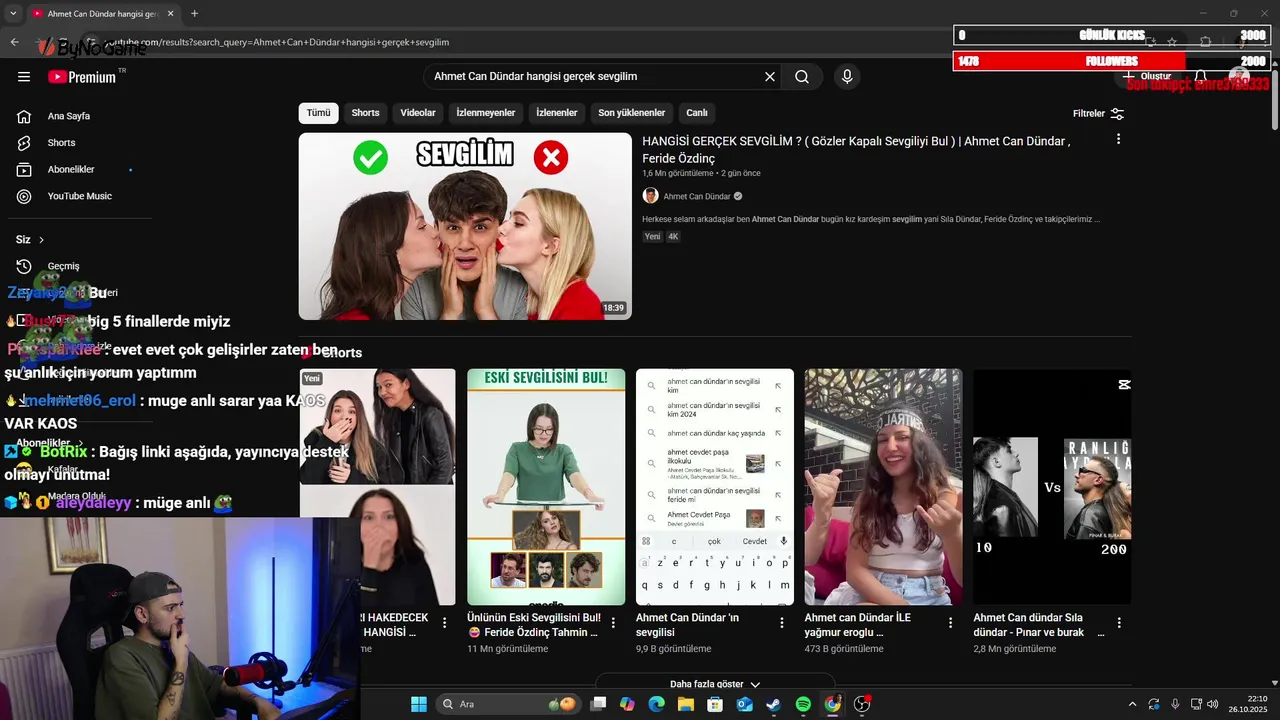Open Shorts from the sidebar
Viewport: 1280px width, 720px height.
click(62, 143)
